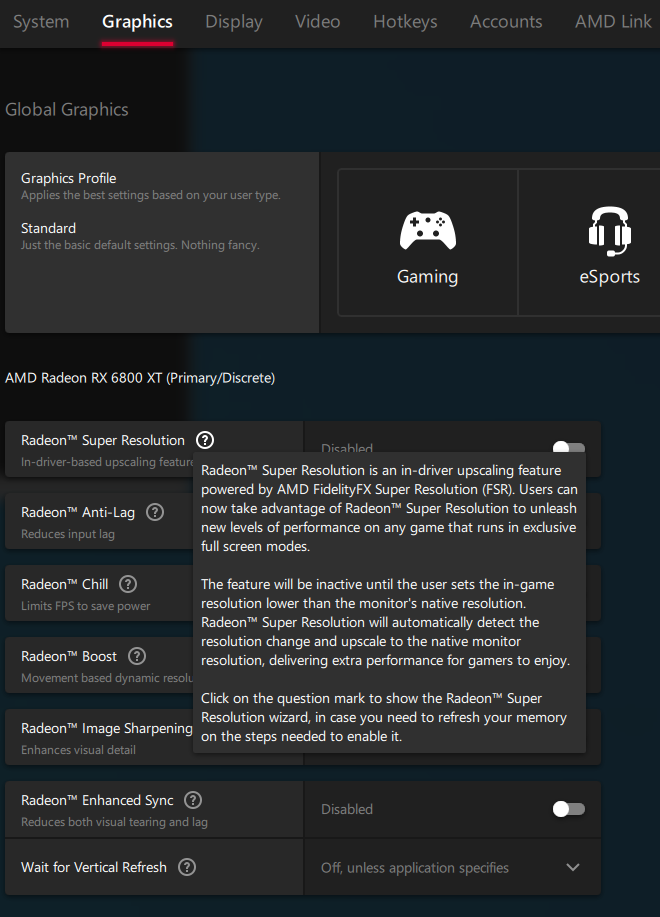Click the Radeon Image Sharpening label

click(x=106, y=729)
